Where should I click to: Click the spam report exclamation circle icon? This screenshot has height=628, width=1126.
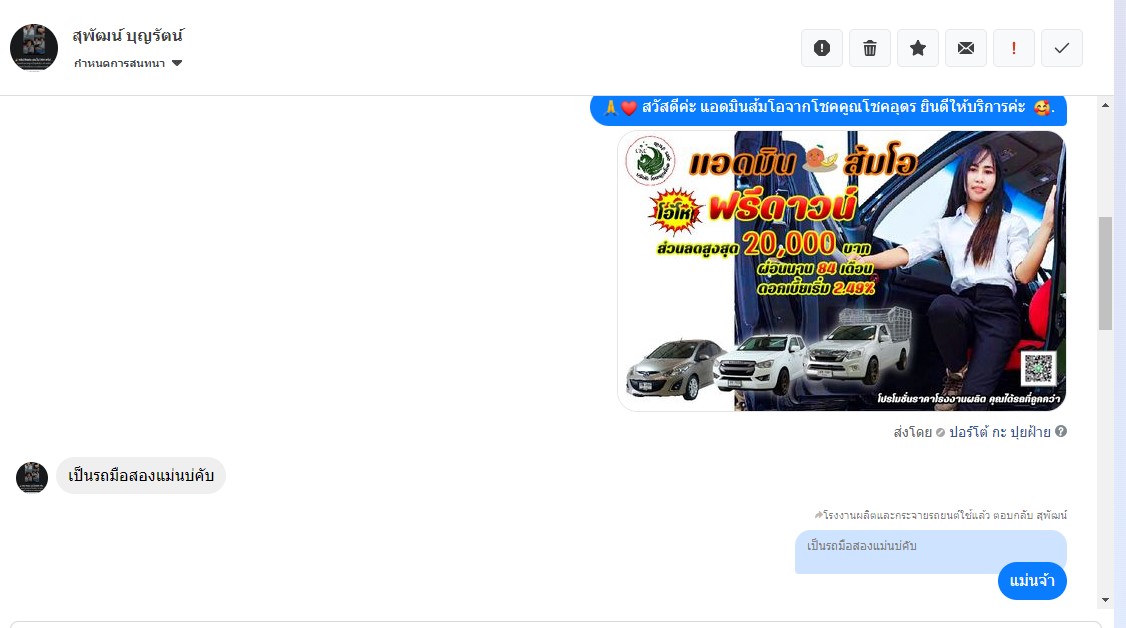coord(822,48)
